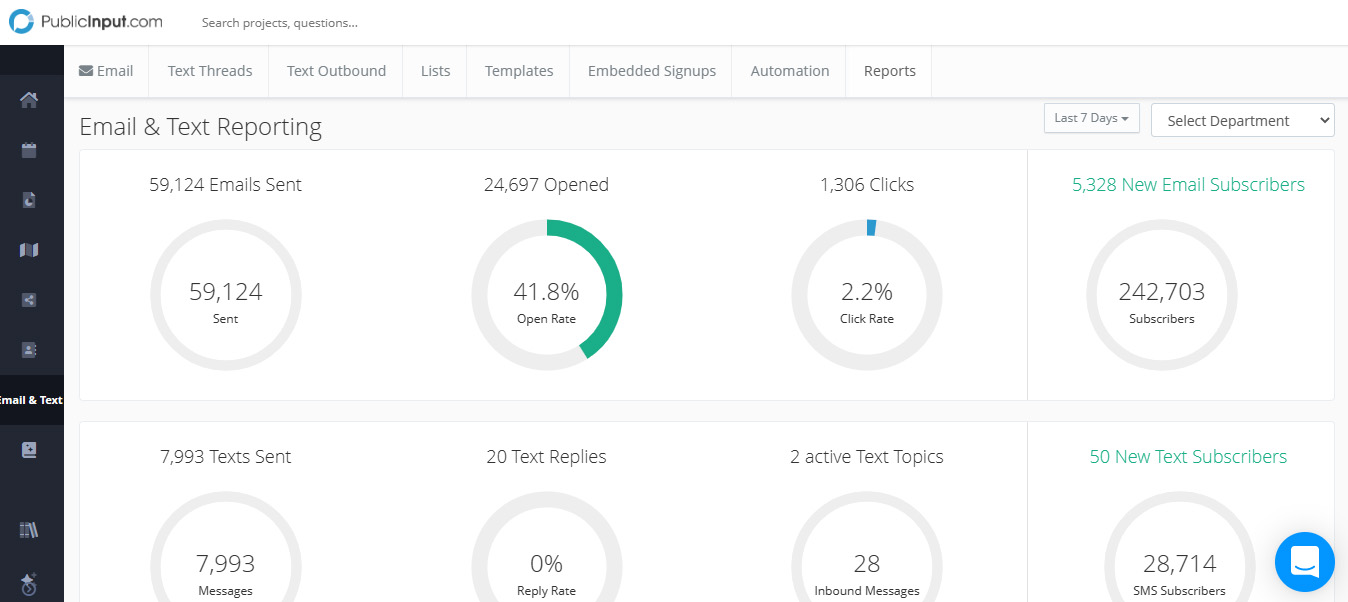Click the contacts book sidebar icon

tap(29, 350)
